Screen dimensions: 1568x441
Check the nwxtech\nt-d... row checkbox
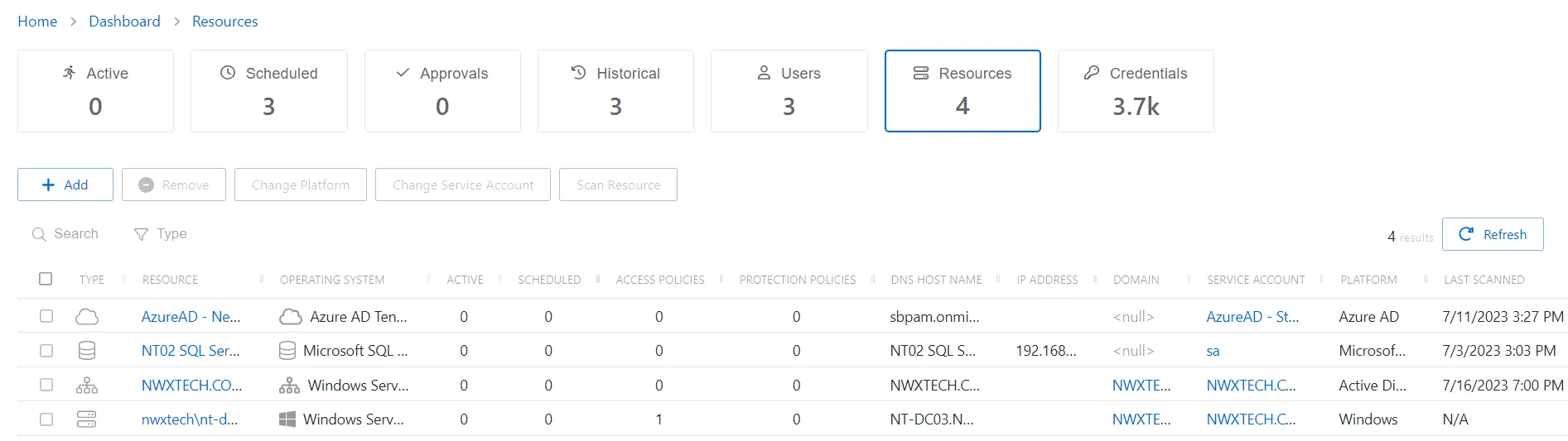coord(46,419)
